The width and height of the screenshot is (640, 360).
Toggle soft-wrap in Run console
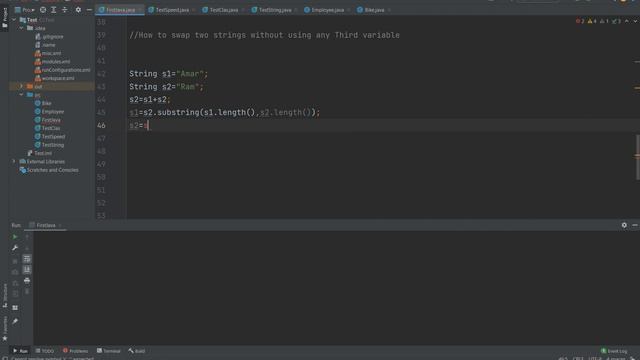pos(27,259)
